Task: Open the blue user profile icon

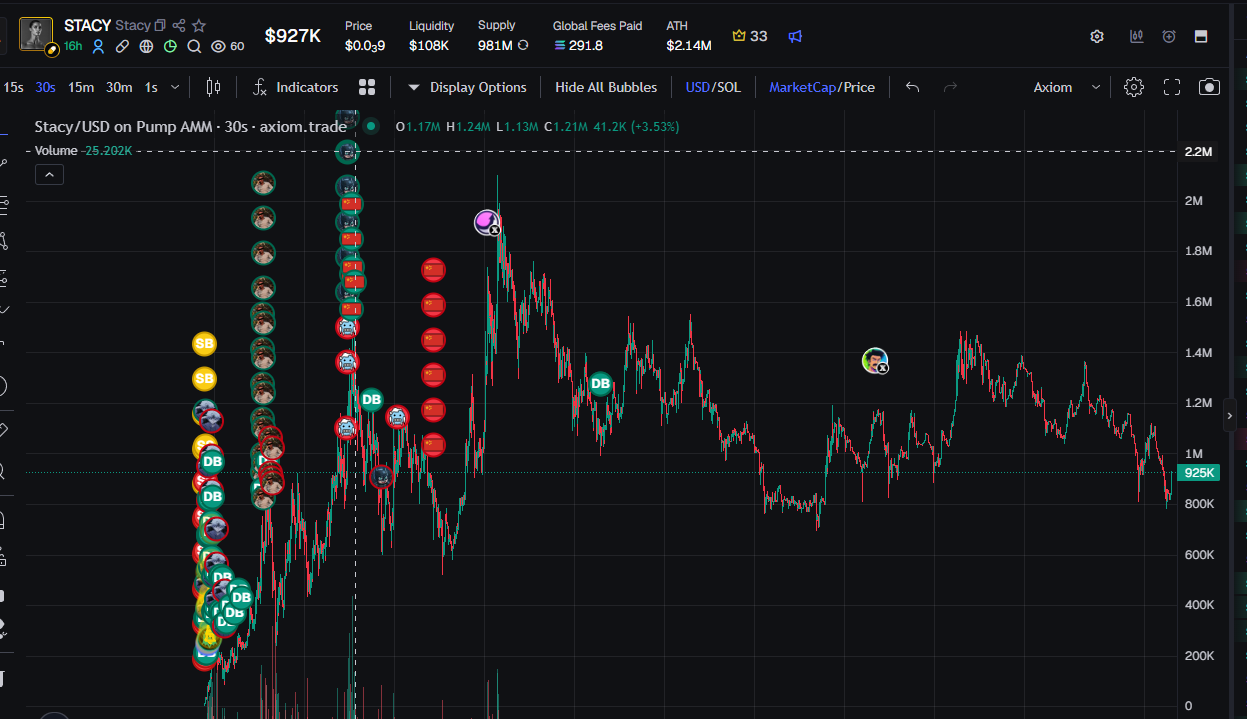Action: [98, 46]
